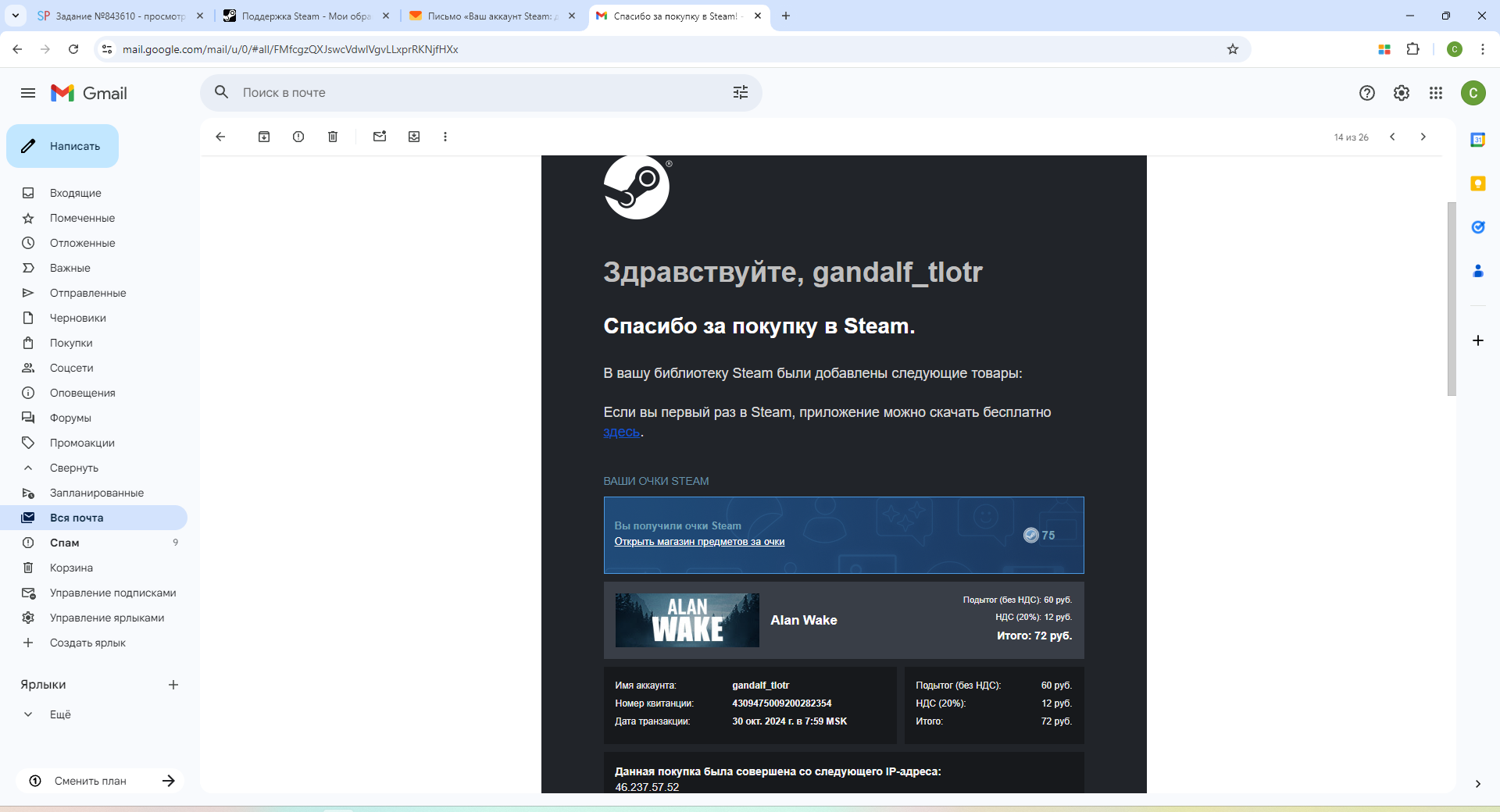Open Contacts side panel
This screenshot has width=1500, height=812.
(1478, 271)
